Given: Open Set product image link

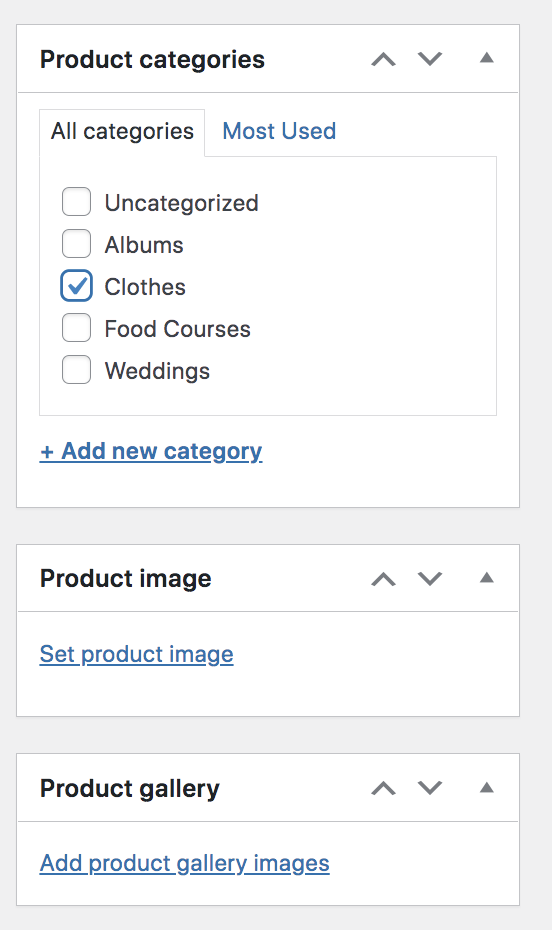Looking at the screenshot, I should [136, 654].
